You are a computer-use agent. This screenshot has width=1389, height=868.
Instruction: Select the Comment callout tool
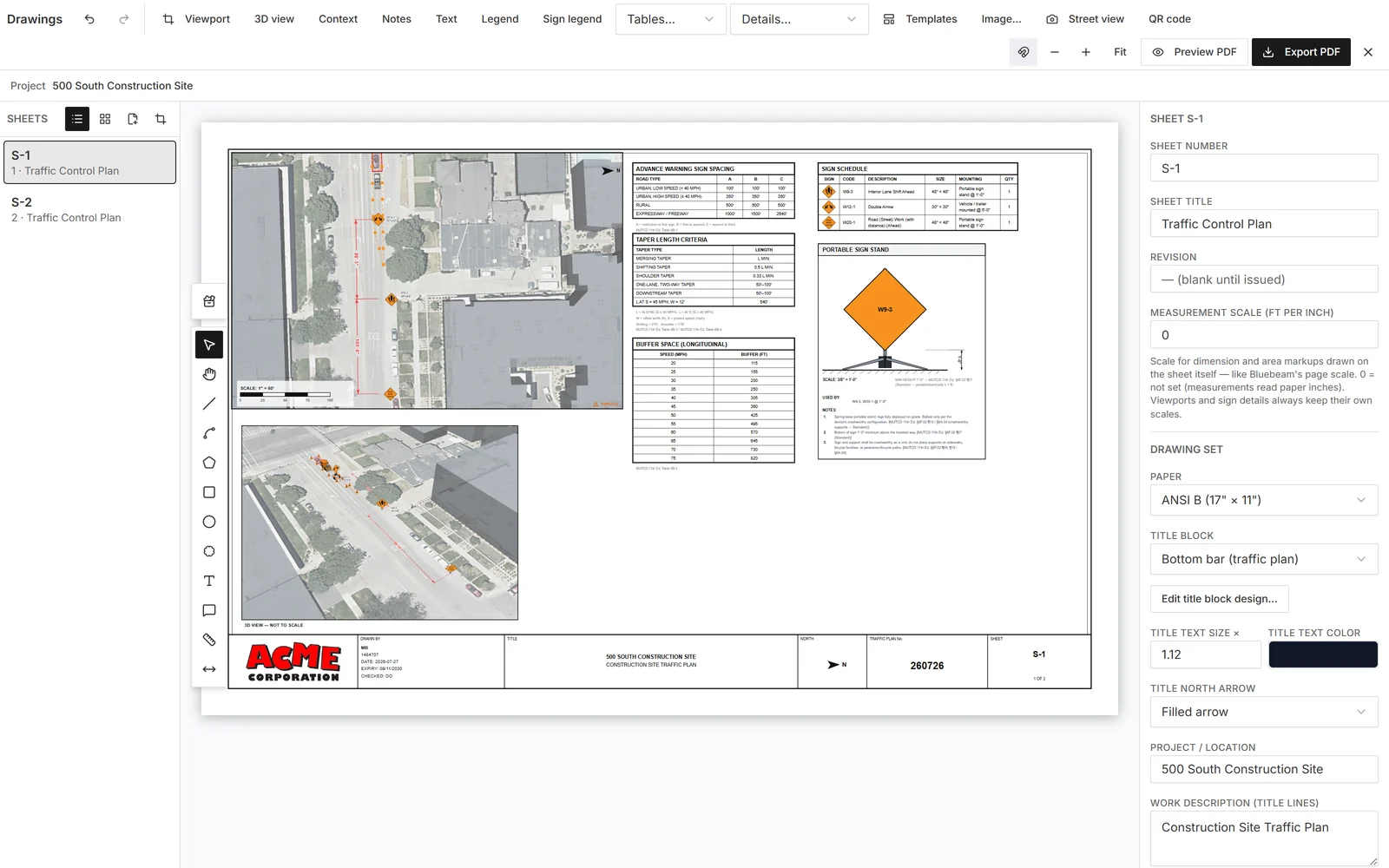209,610
